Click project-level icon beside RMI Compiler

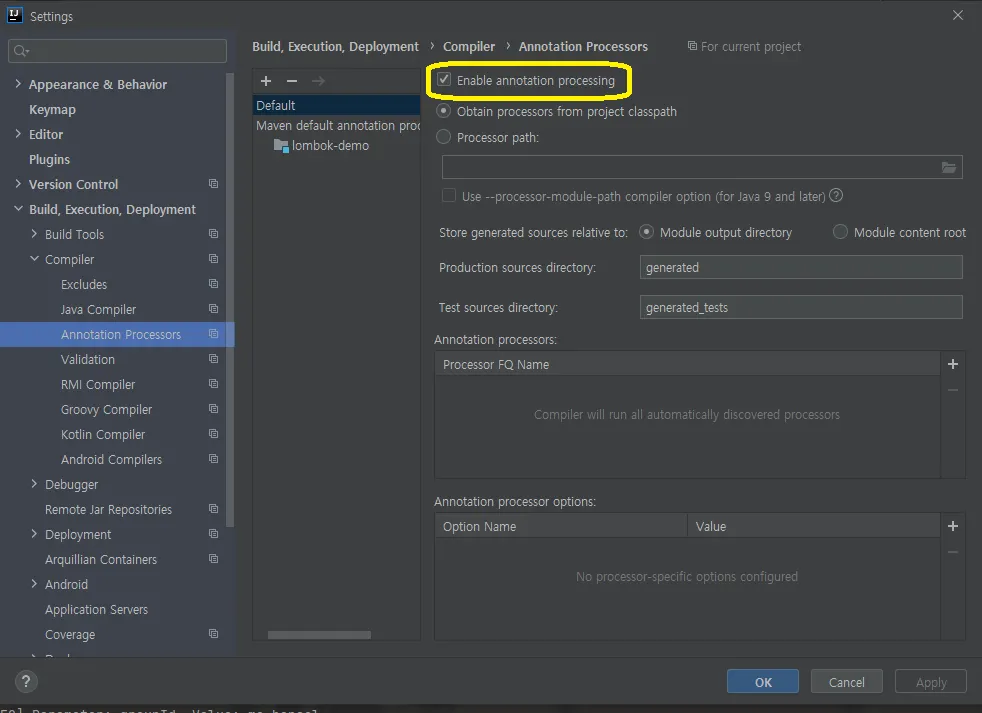[x=214, y=383]
